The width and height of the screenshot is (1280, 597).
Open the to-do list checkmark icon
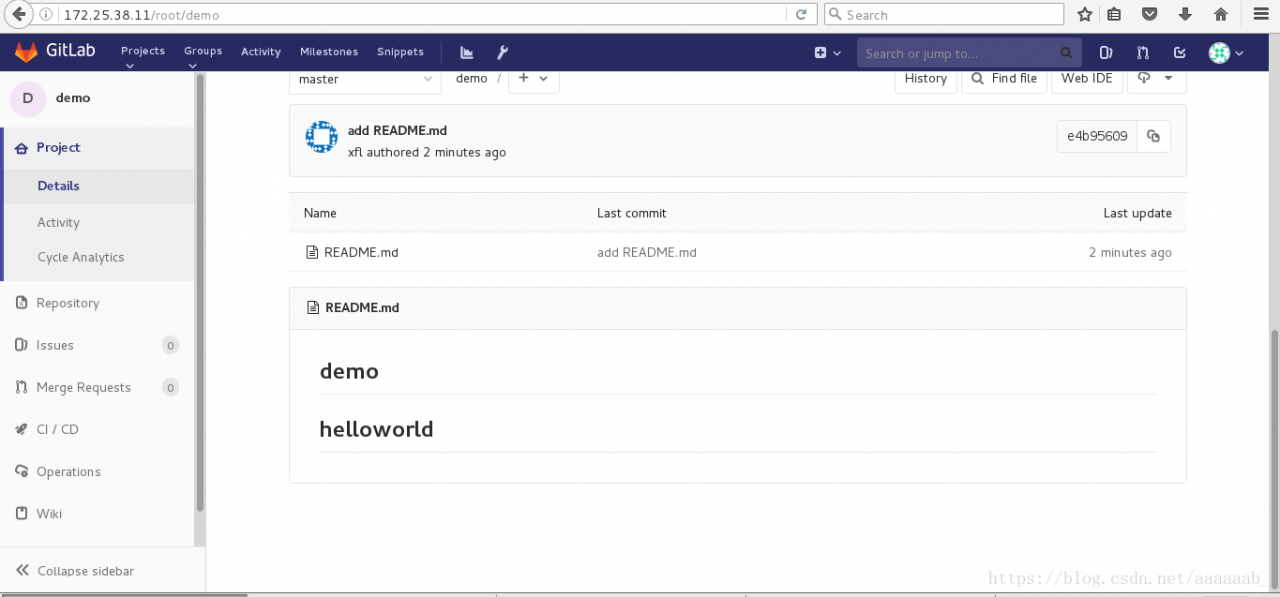(1180, 53)
